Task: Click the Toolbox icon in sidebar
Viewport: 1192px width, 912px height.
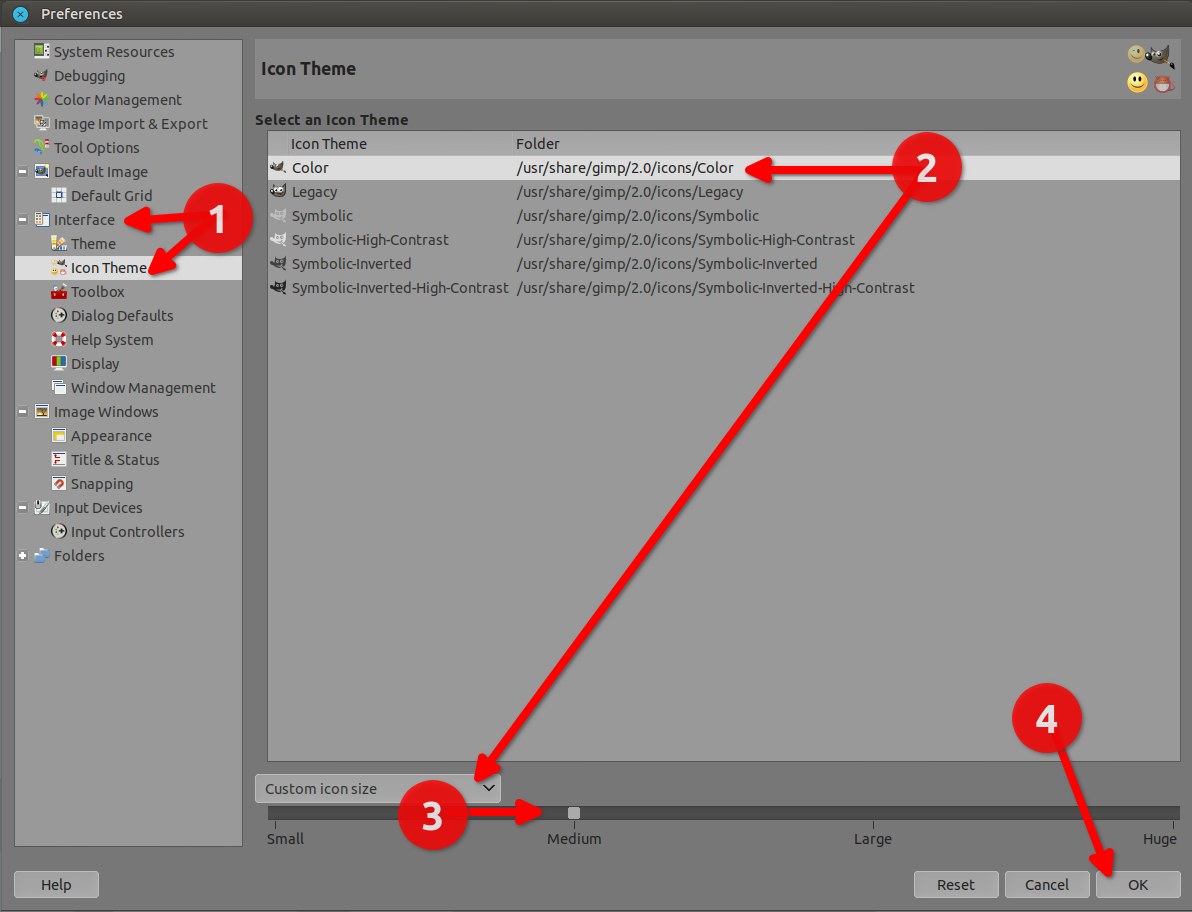Action: point(59,291)
